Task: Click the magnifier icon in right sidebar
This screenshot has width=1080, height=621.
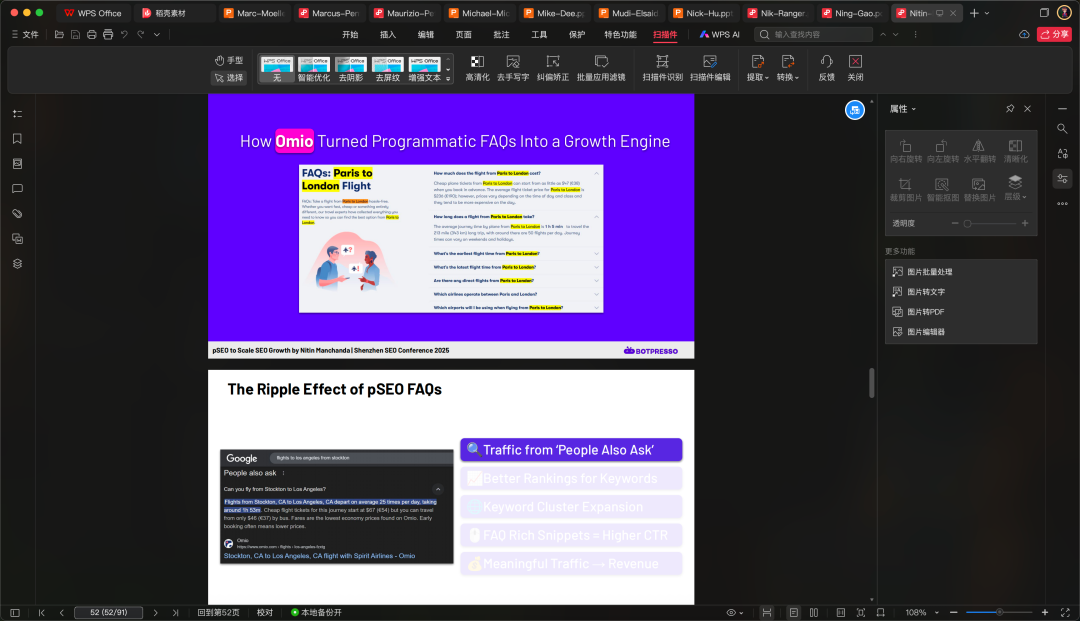Action: pos(1062,129)
